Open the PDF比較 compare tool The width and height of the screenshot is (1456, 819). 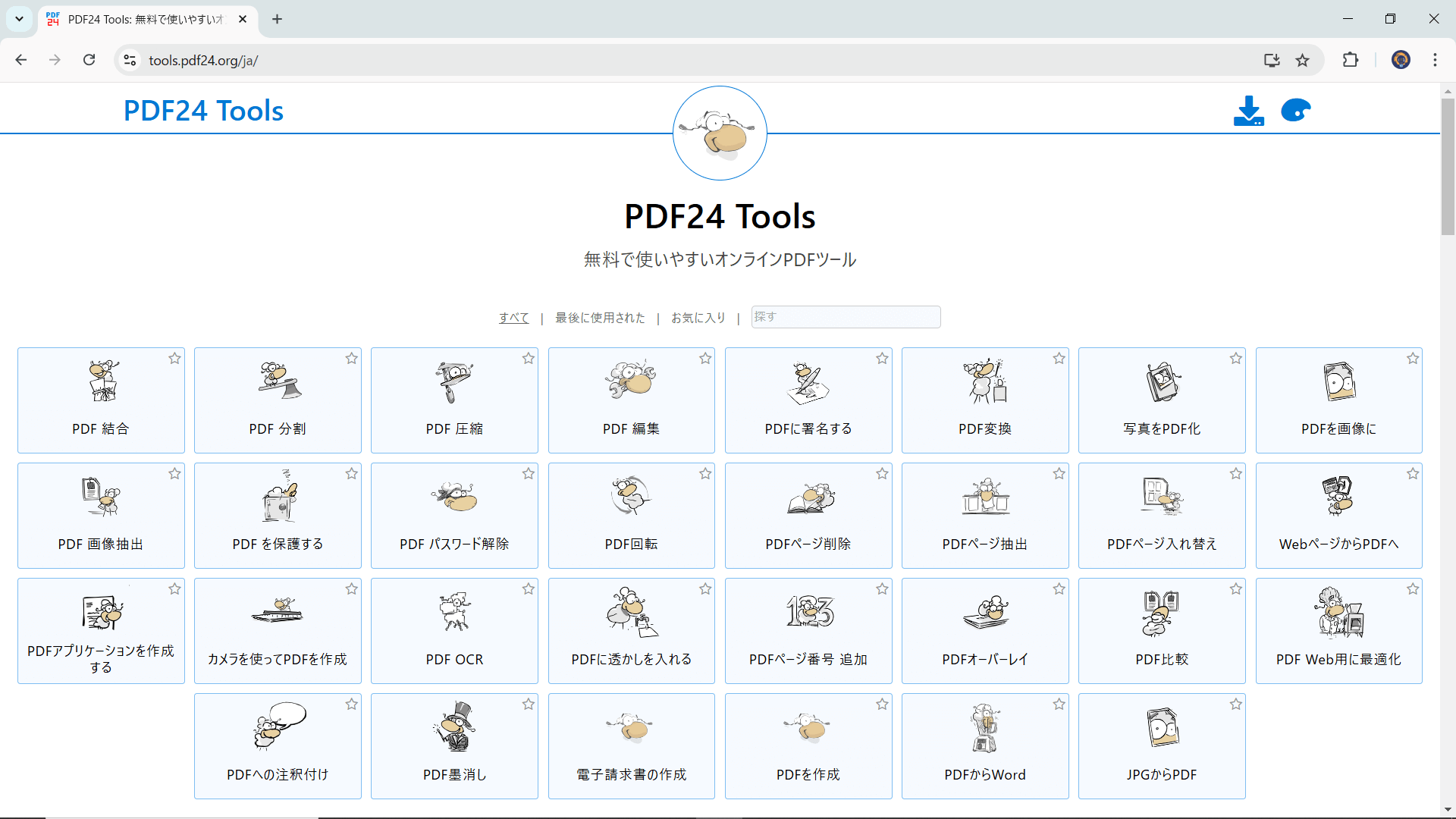(1162, 631)
